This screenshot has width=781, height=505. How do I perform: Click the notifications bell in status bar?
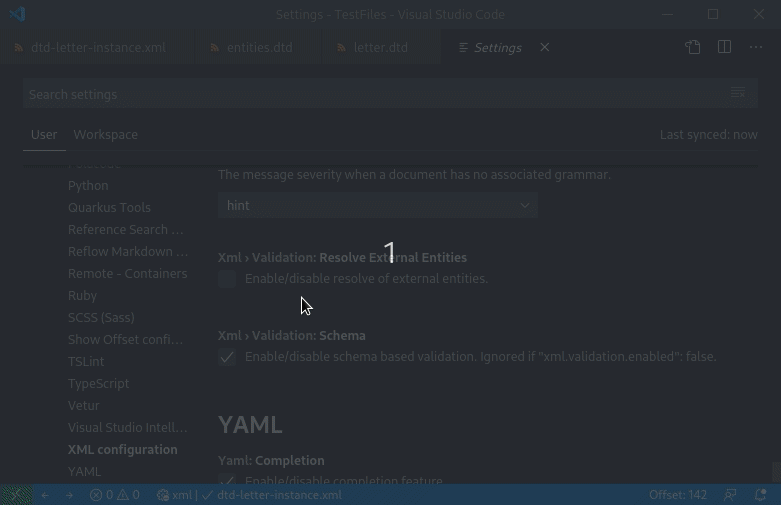pos(761,495)
